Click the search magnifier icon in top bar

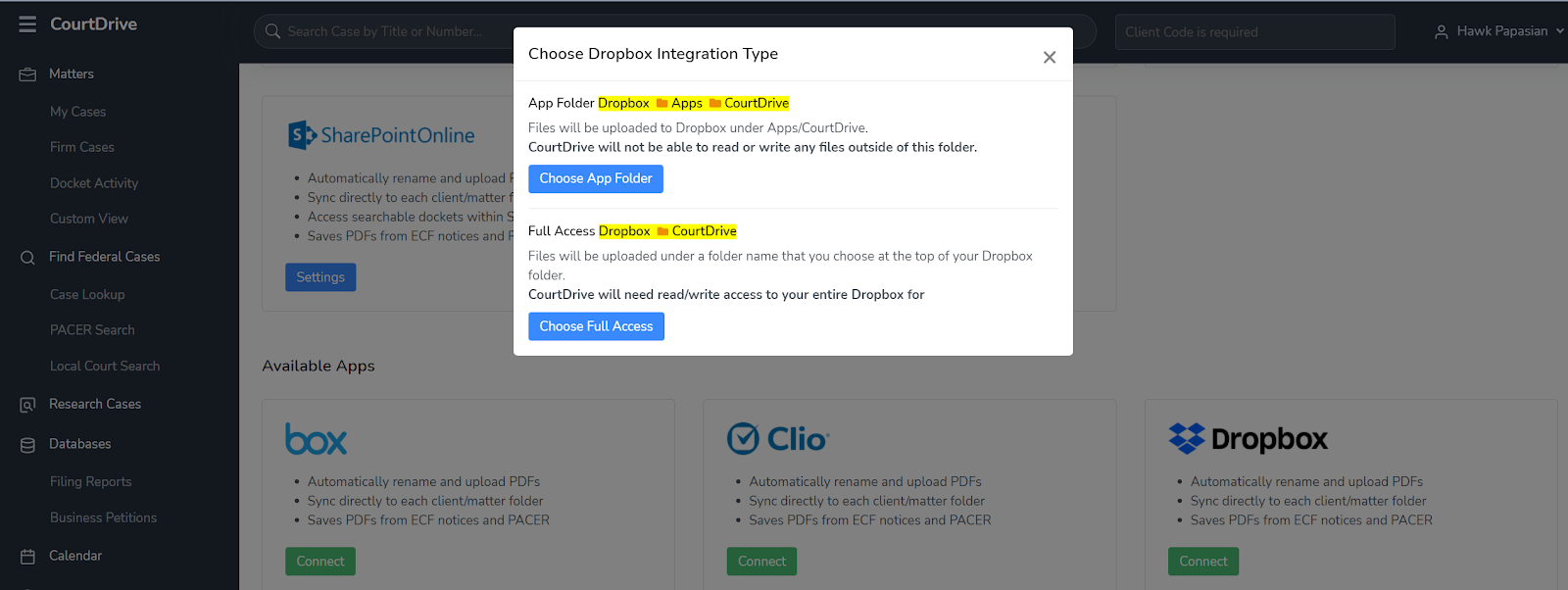(x=272, y=31)
